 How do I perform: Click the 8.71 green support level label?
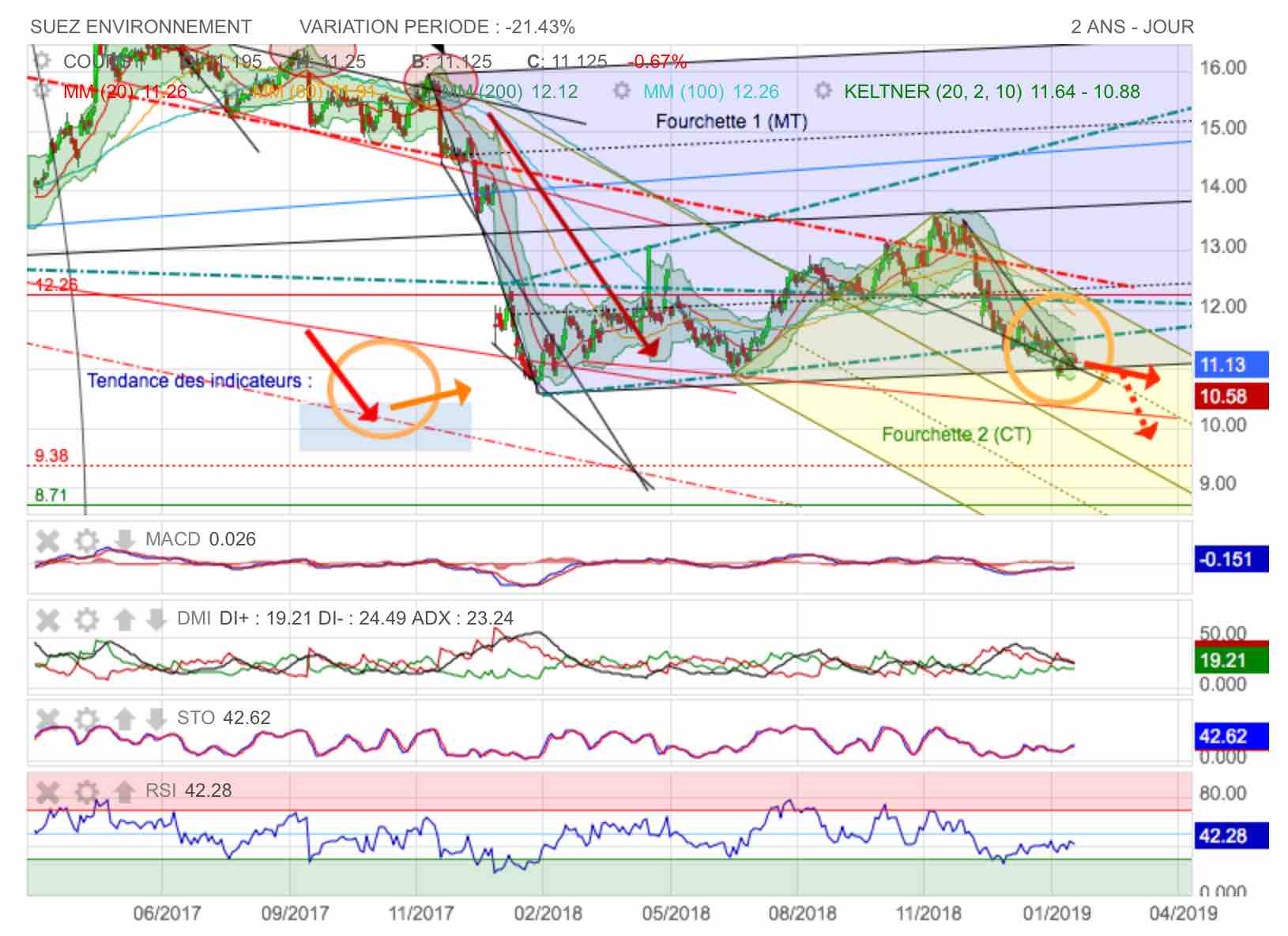[x=51, y=496]
